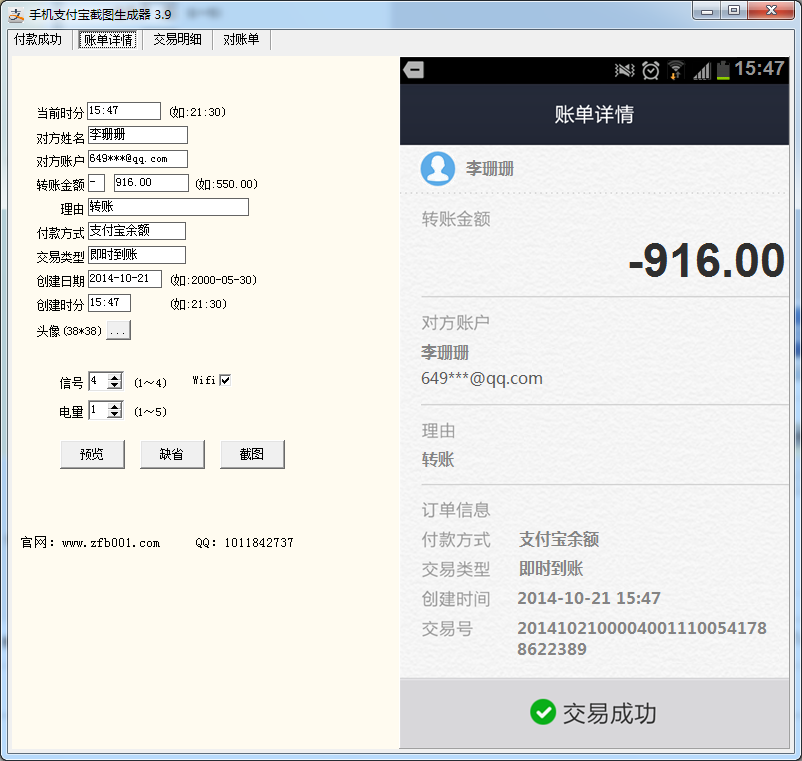Image resolution: width=802 pixels, height=761 pixels.
Task: Click 649***@qq.com in phone preview
Action: [x=482, y=378]
